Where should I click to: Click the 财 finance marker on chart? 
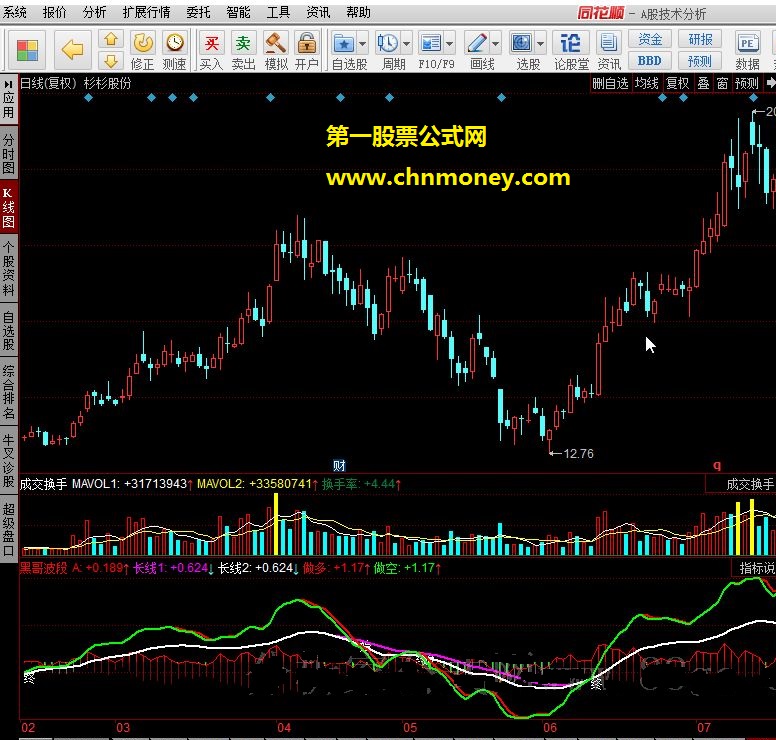pos(339,465)
